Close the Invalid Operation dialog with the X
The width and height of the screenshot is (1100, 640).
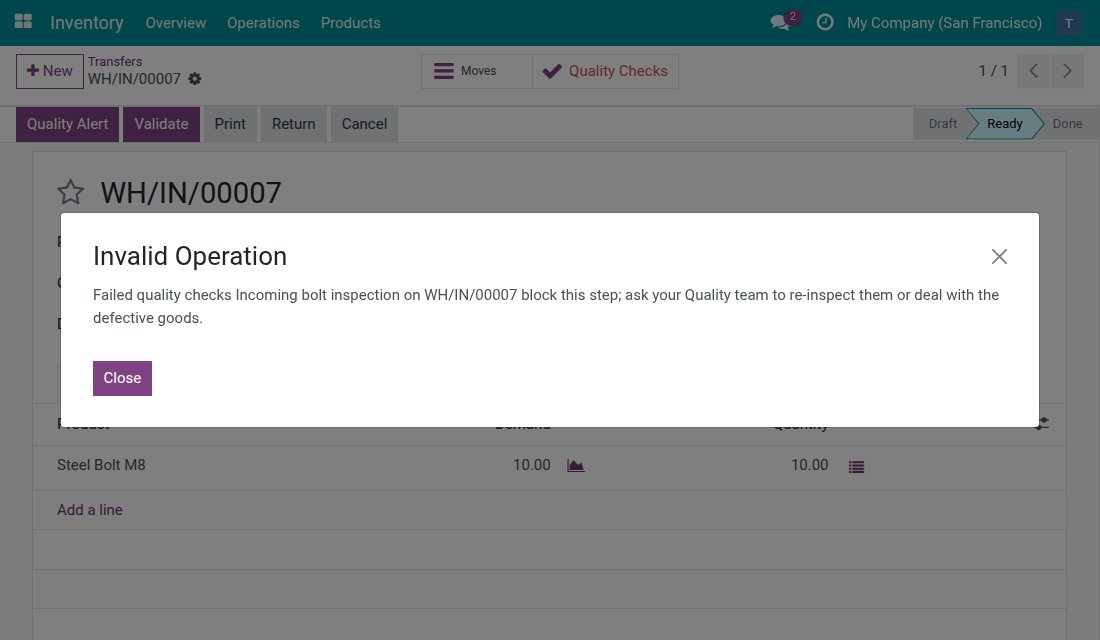(x=999, y=257)
